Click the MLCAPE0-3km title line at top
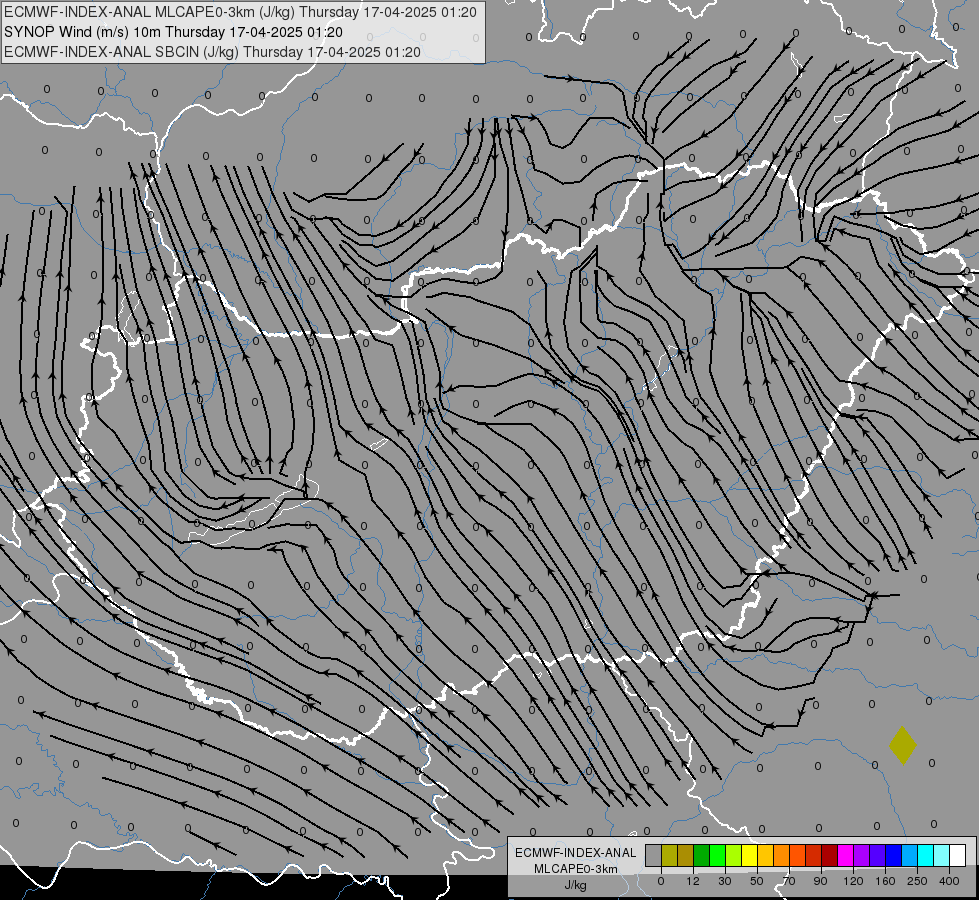This screenshot has height=900, width=979. pyautogui.click(x=240, y=12)
